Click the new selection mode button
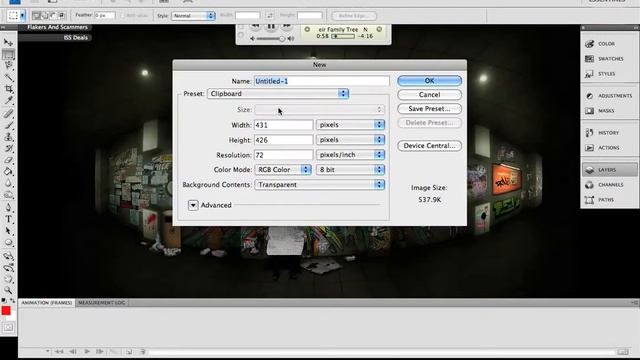 [x=36, y=16]
